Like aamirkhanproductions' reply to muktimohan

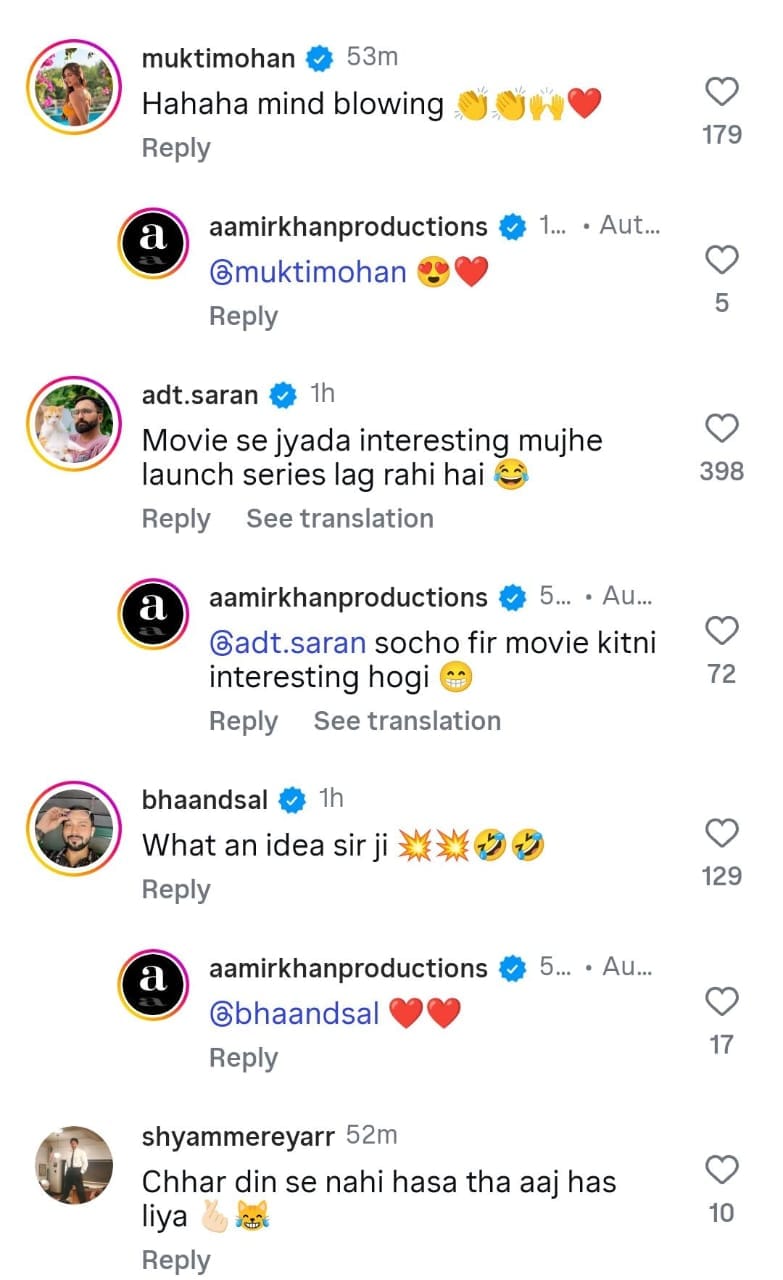click(x=721, y=261)
